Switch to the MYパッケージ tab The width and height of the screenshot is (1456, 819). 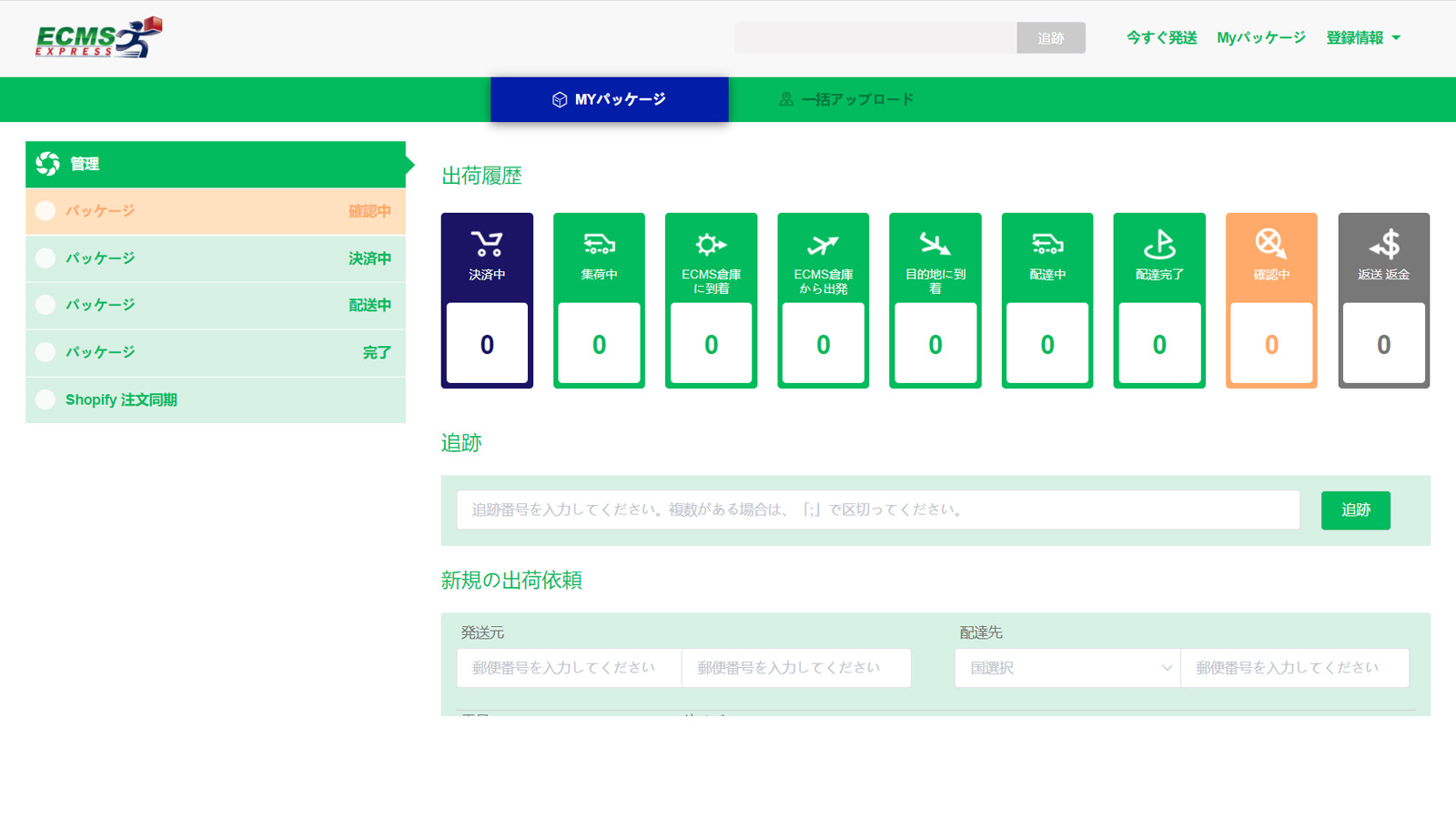click(x=610, y=99)
